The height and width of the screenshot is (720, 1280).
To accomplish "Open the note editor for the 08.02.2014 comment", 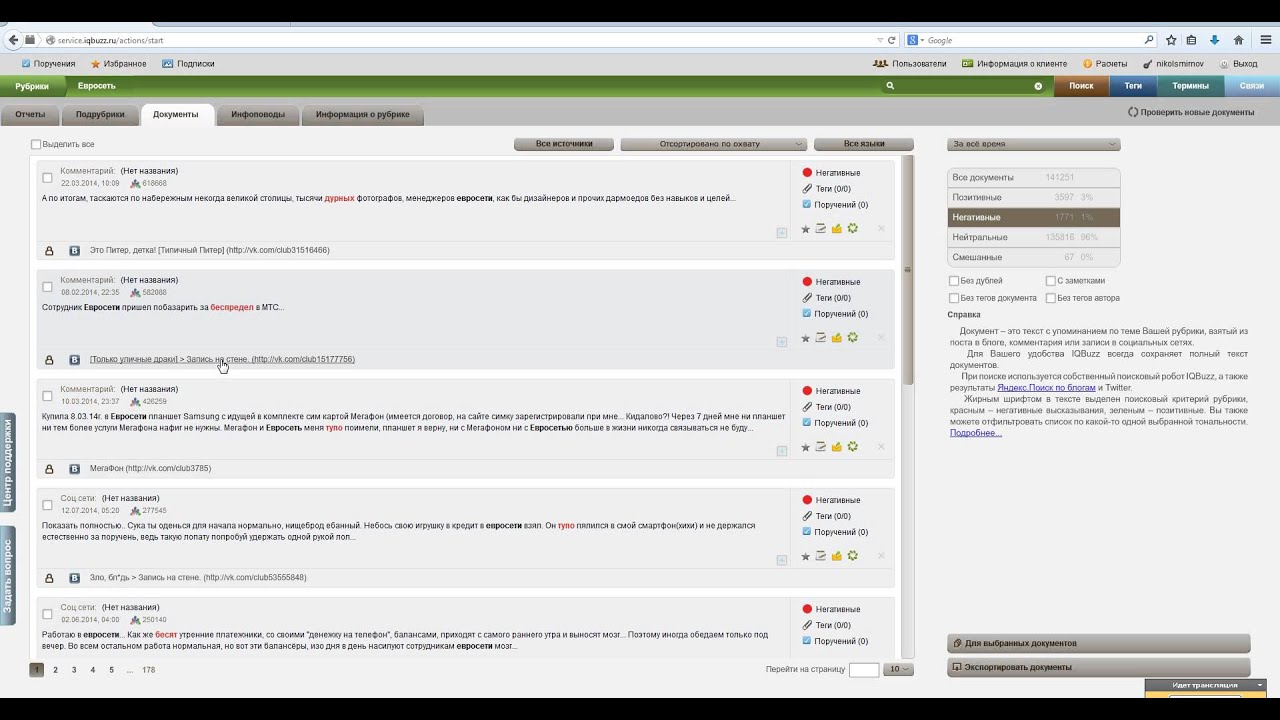I will pos(820,338).
